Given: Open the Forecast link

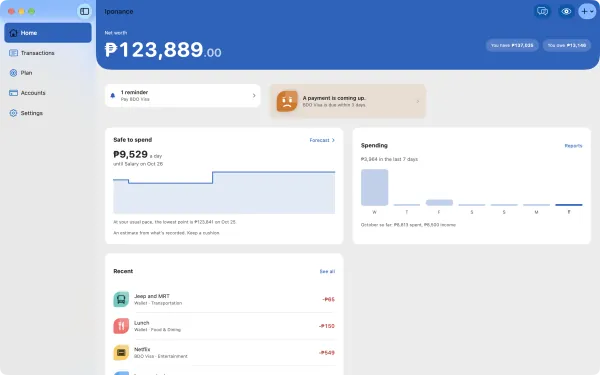Looking at the screenshot, I should click(x=322, y=140).
